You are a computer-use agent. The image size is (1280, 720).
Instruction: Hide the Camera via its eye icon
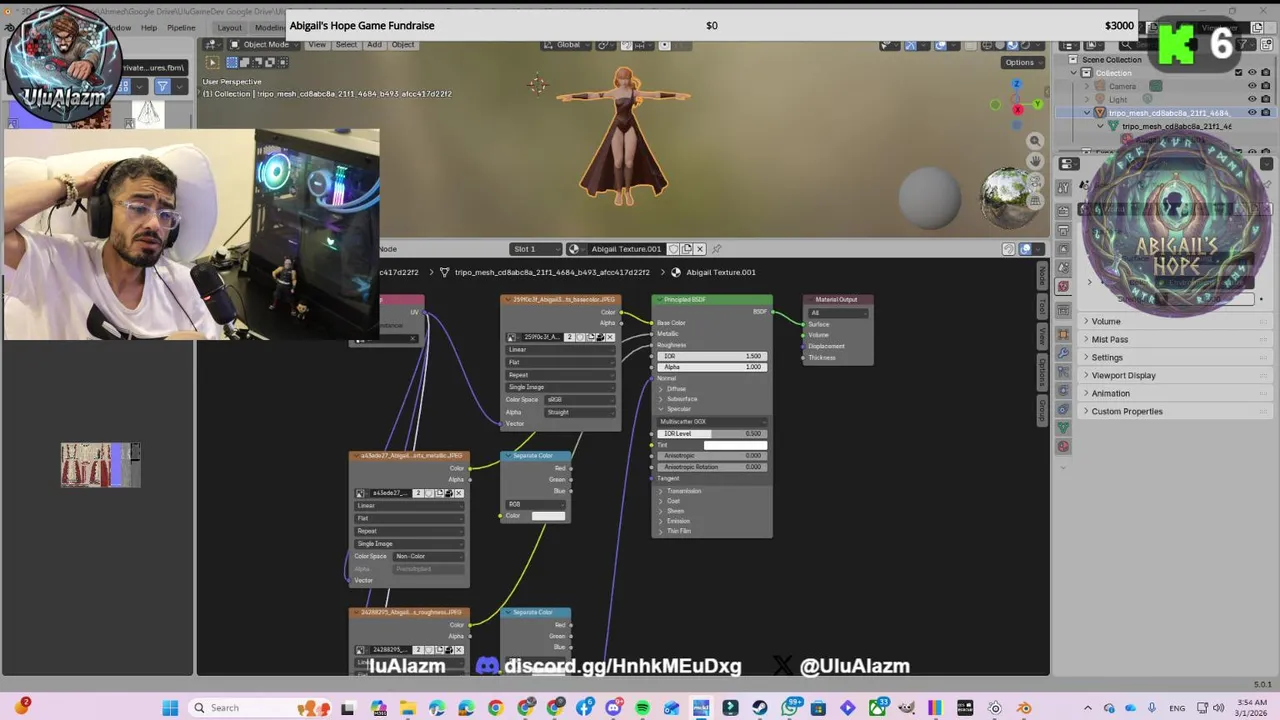[x=1251, y=86]
